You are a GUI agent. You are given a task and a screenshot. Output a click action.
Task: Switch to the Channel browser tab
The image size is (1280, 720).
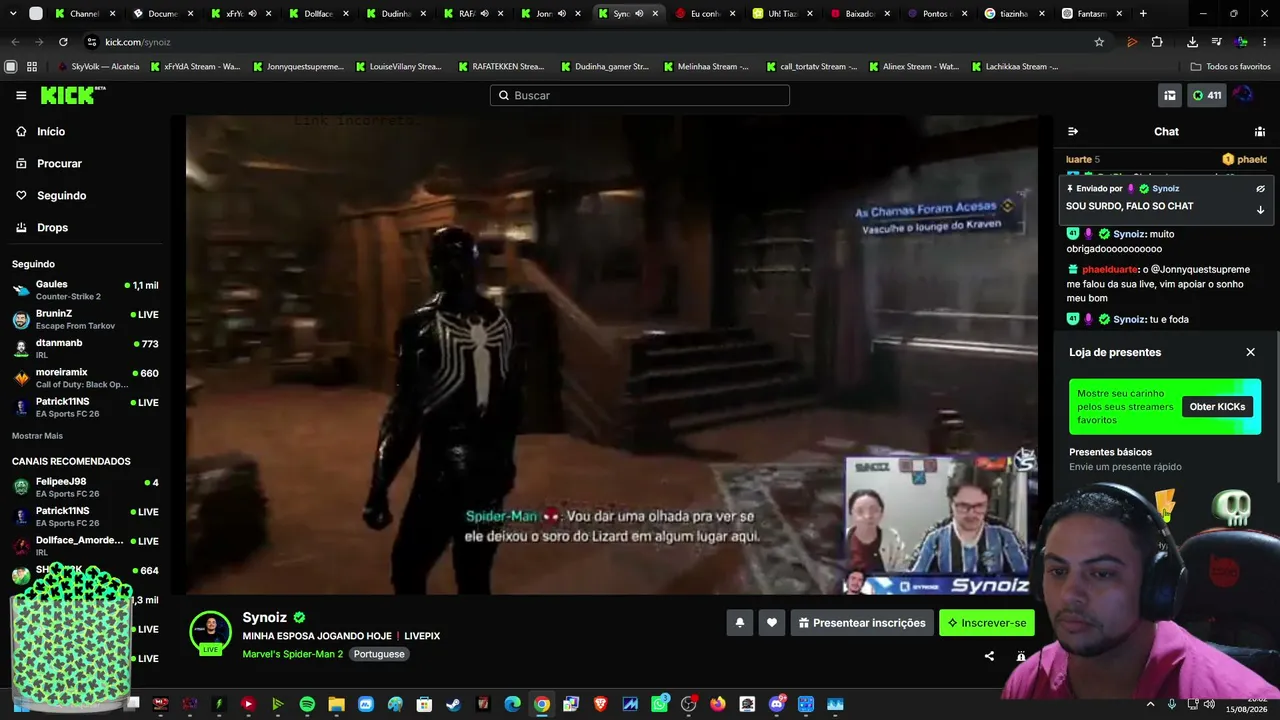[86, 14]
